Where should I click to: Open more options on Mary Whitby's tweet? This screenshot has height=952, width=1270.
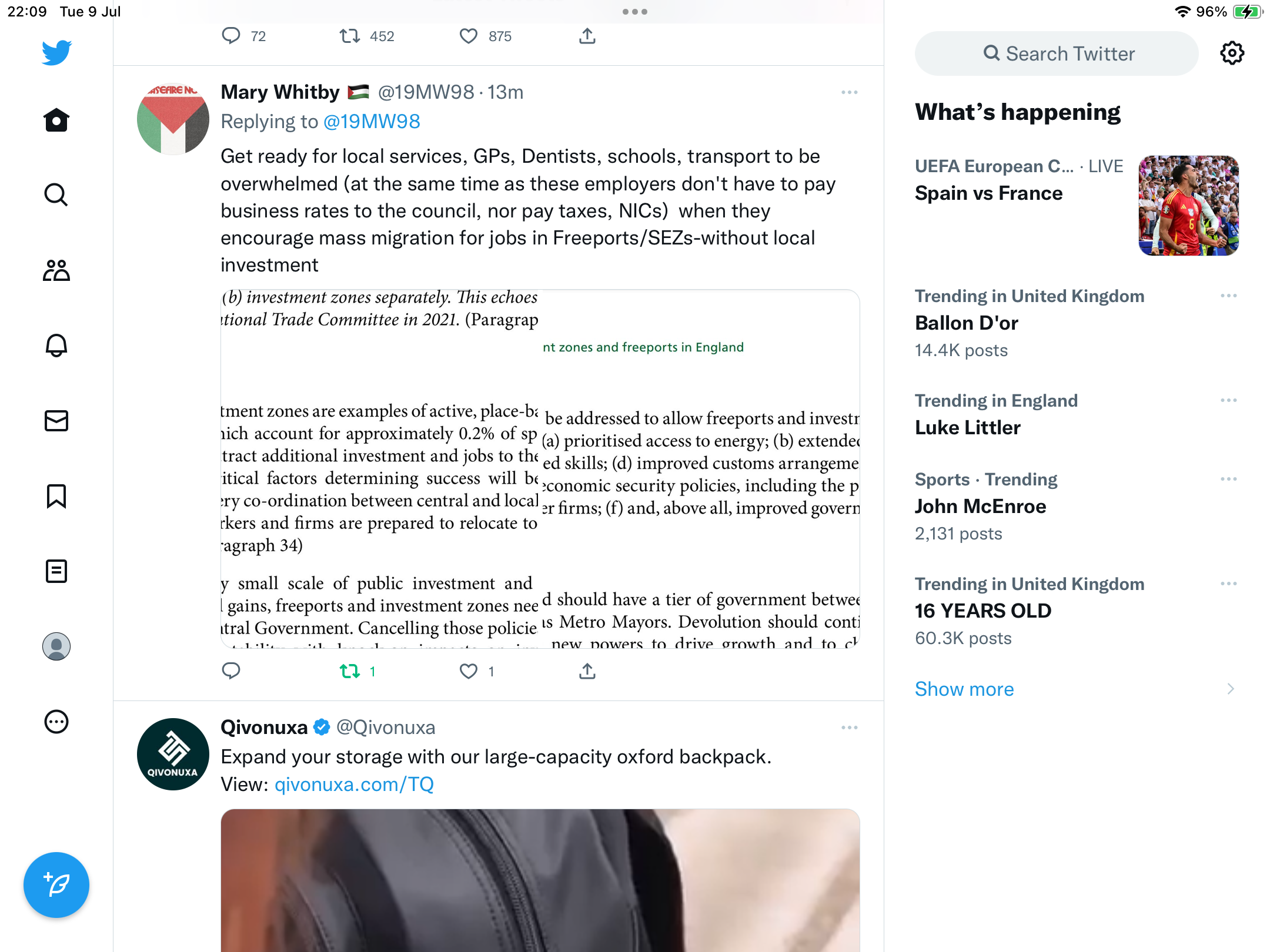pos(849,93)
